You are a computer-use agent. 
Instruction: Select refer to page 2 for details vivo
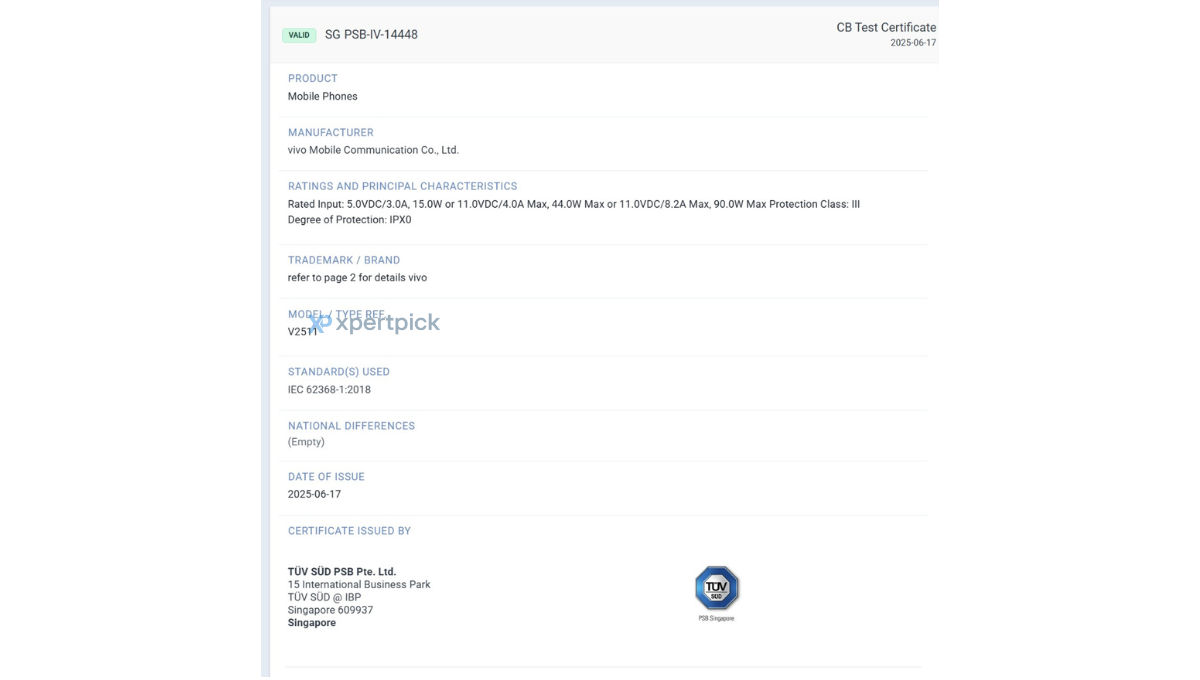point(357,278)
